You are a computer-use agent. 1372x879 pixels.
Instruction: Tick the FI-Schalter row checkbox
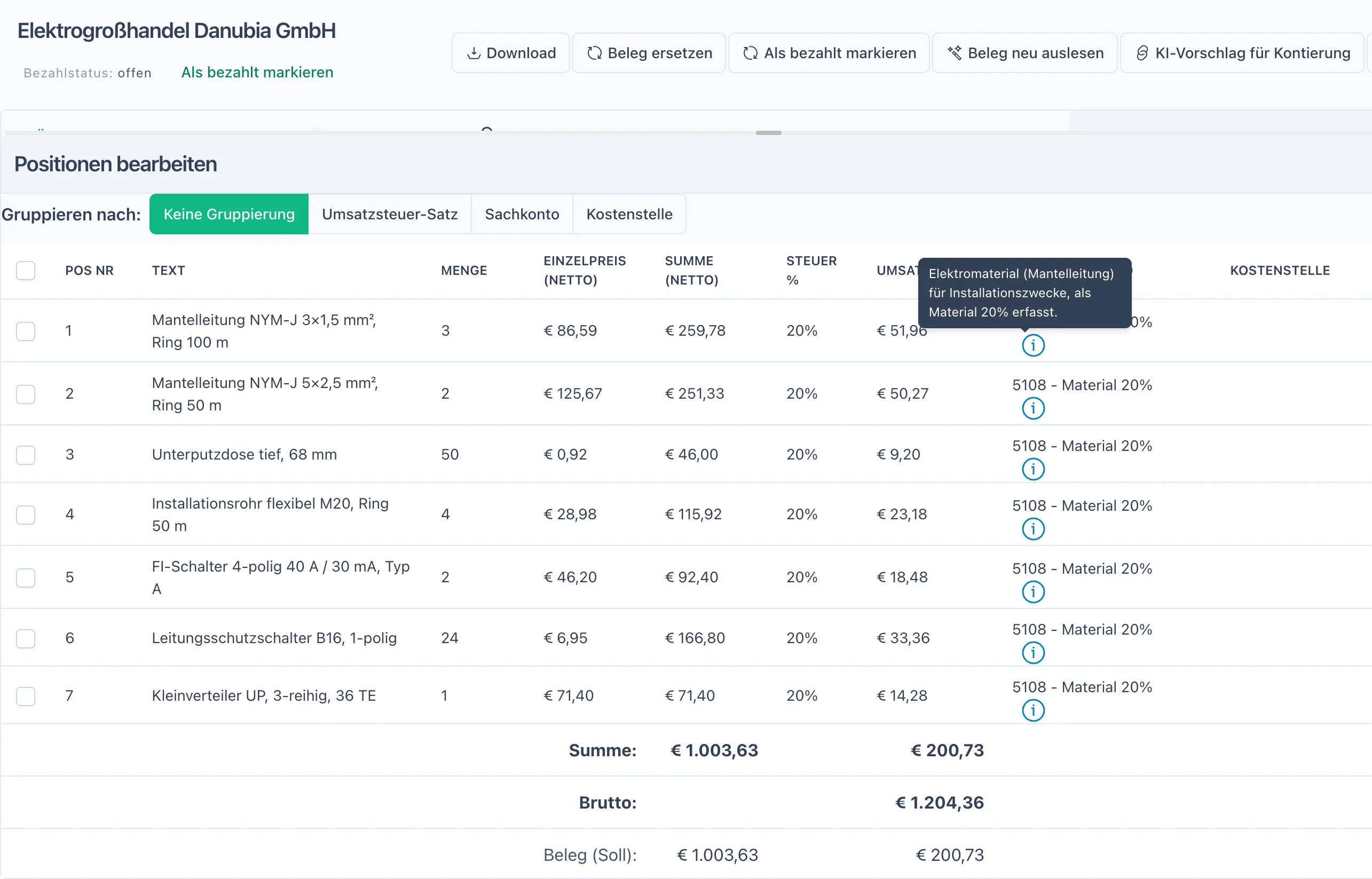tap(26, 577)
